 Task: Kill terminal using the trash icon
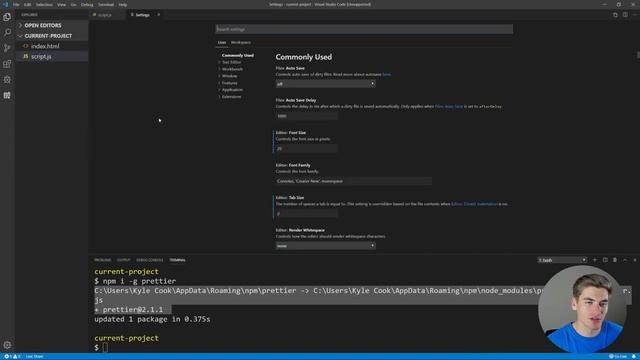click(x=615, y=260)
